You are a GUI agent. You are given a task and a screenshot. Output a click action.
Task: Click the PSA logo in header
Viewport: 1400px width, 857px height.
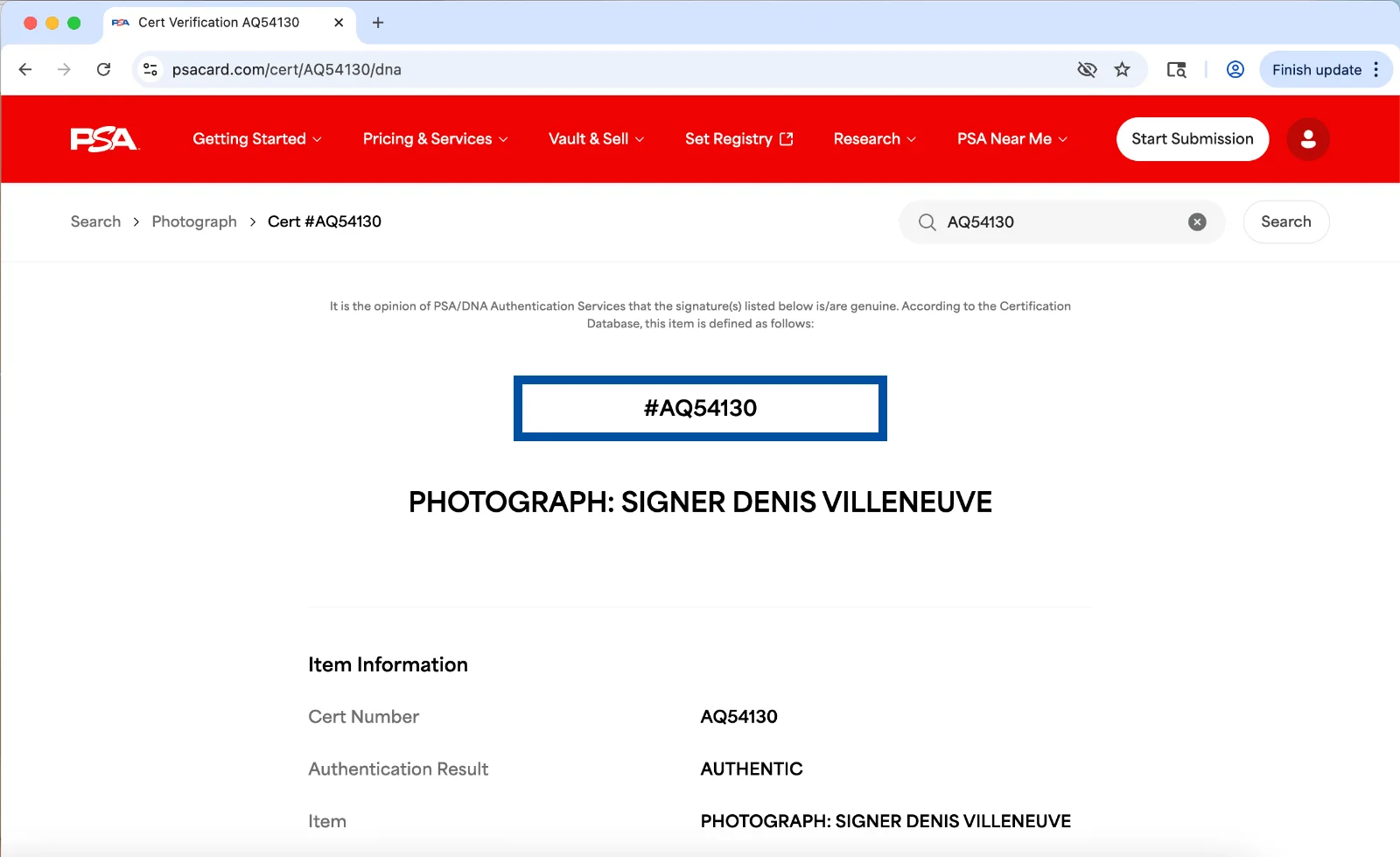click(x=104, y=139)
